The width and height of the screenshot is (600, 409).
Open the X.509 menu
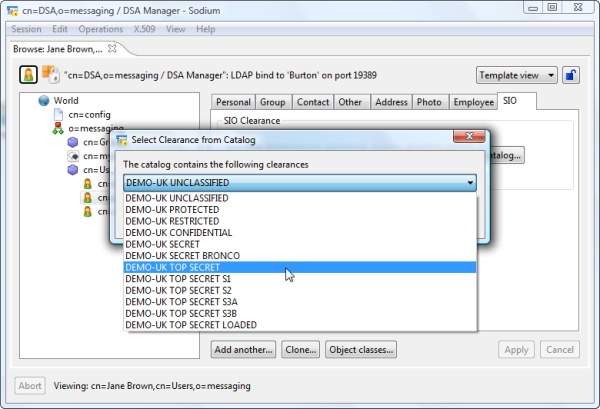[x=143, y=29]
